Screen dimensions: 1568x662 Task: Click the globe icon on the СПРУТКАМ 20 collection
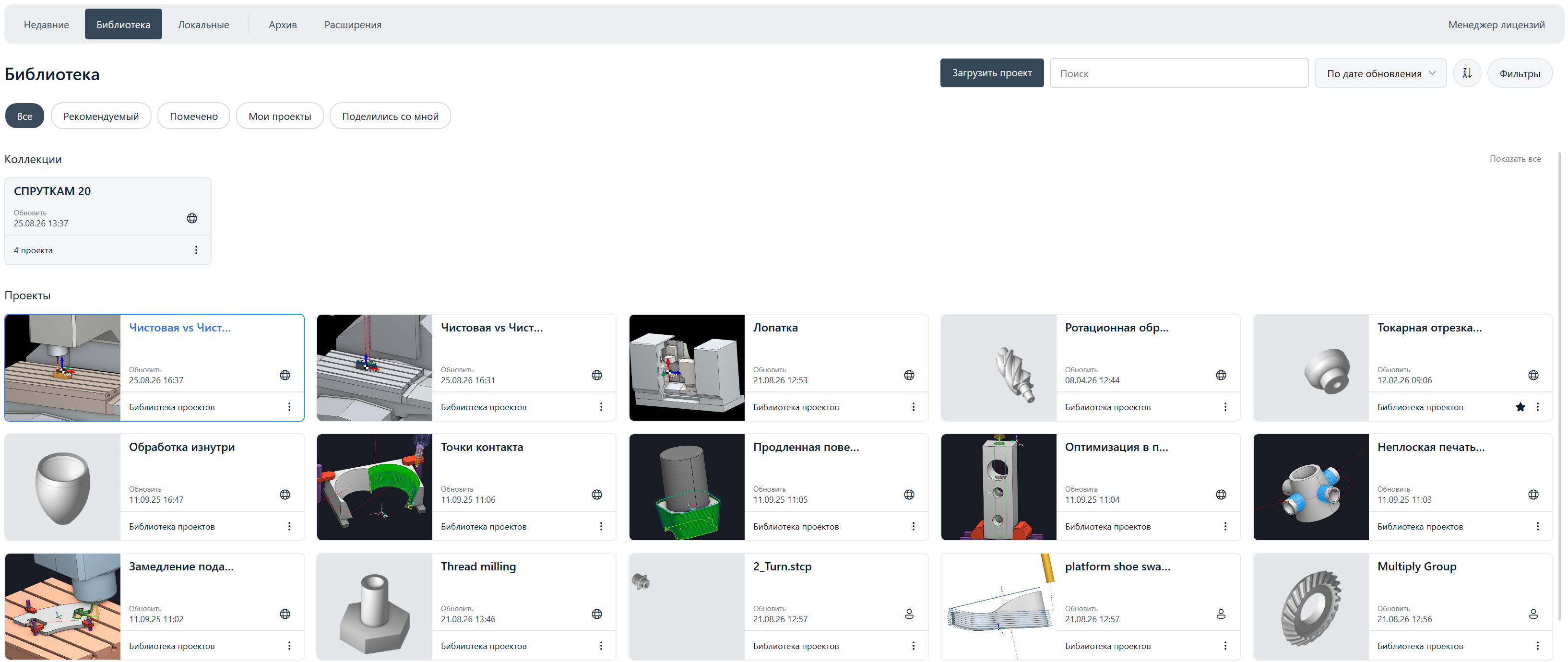[192, 218]
